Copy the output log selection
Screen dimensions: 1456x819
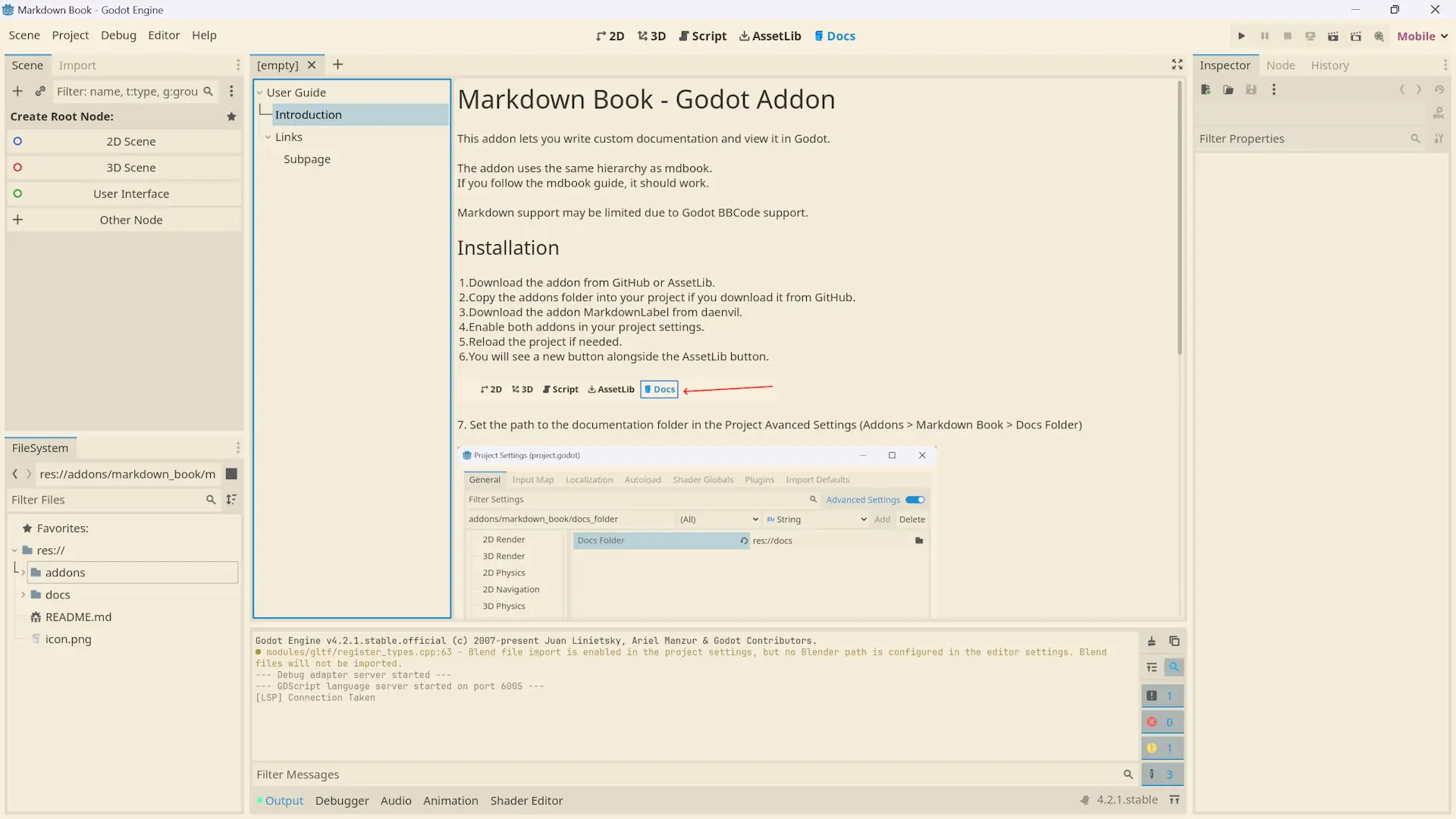click(x=1174, y=642)
